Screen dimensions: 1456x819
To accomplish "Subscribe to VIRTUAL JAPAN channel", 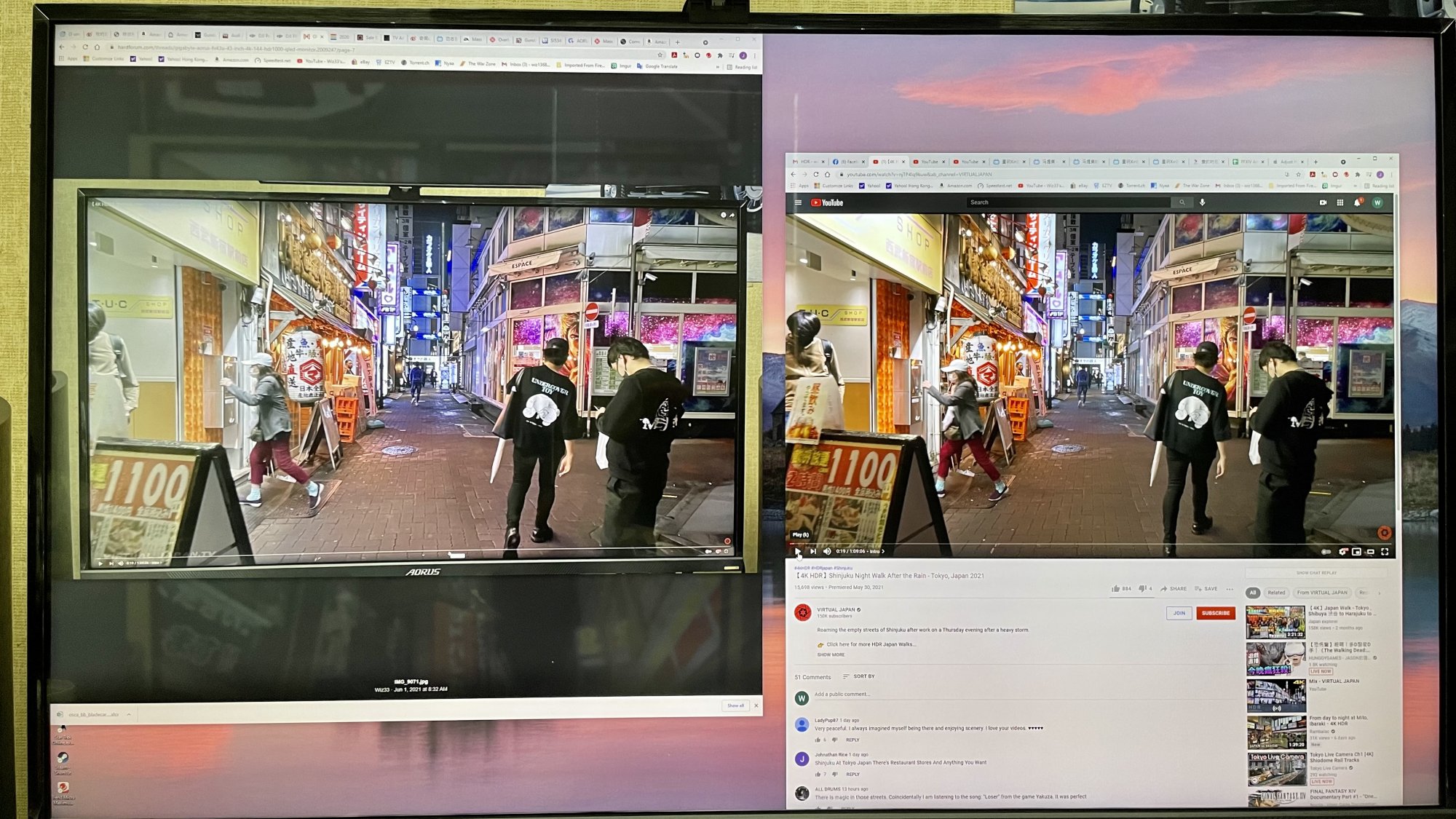I will [1215, 613].
